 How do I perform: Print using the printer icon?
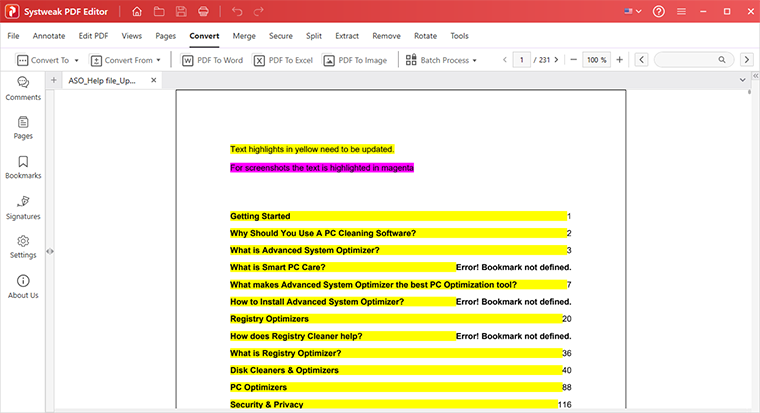[x=204, y=11]
